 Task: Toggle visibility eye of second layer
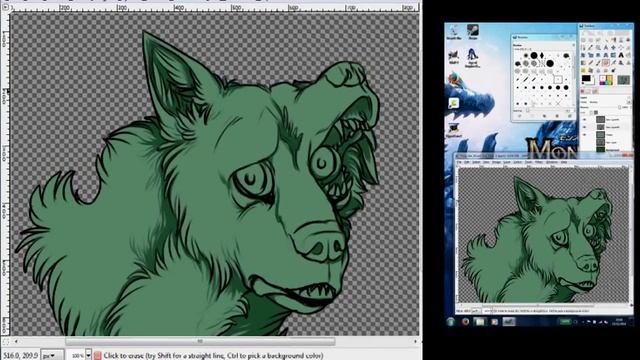pos(584,127)
